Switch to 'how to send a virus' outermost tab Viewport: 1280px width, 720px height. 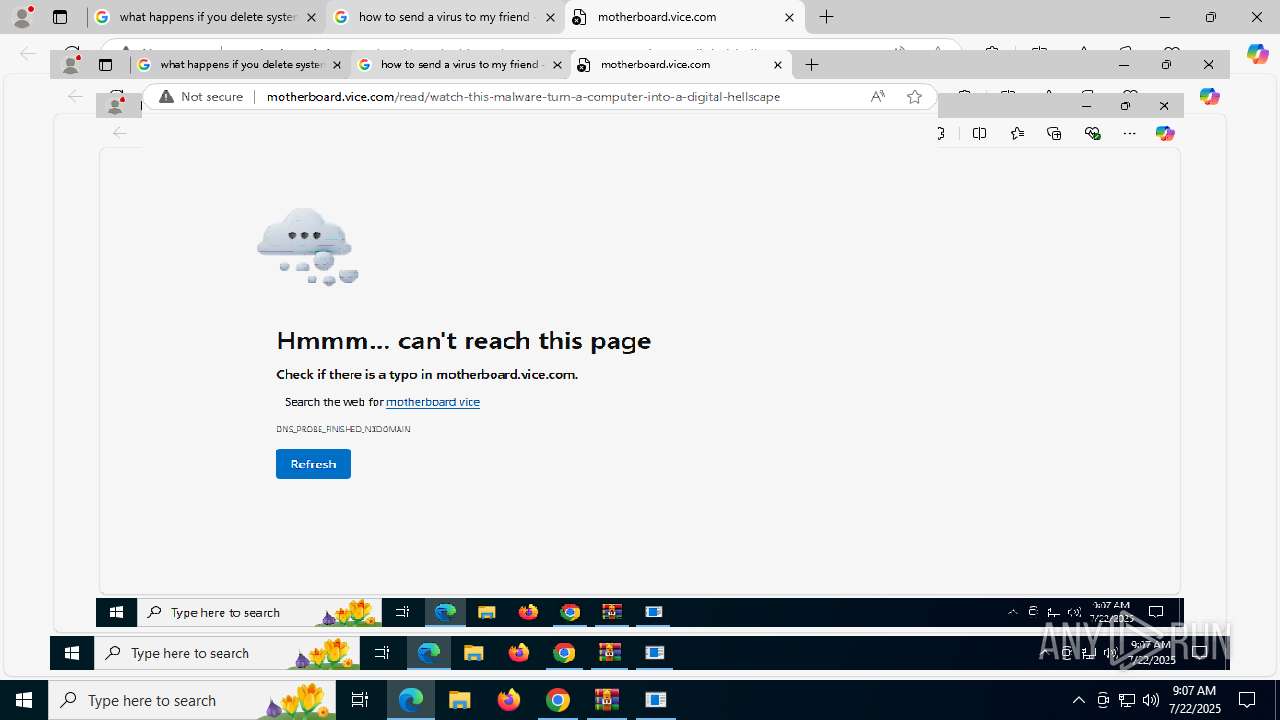(x=445, y=17)
